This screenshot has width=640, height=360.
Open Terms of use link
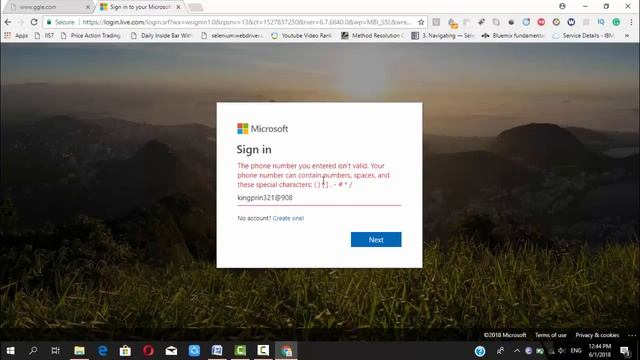pyautogui.click(x=551, y=335)
